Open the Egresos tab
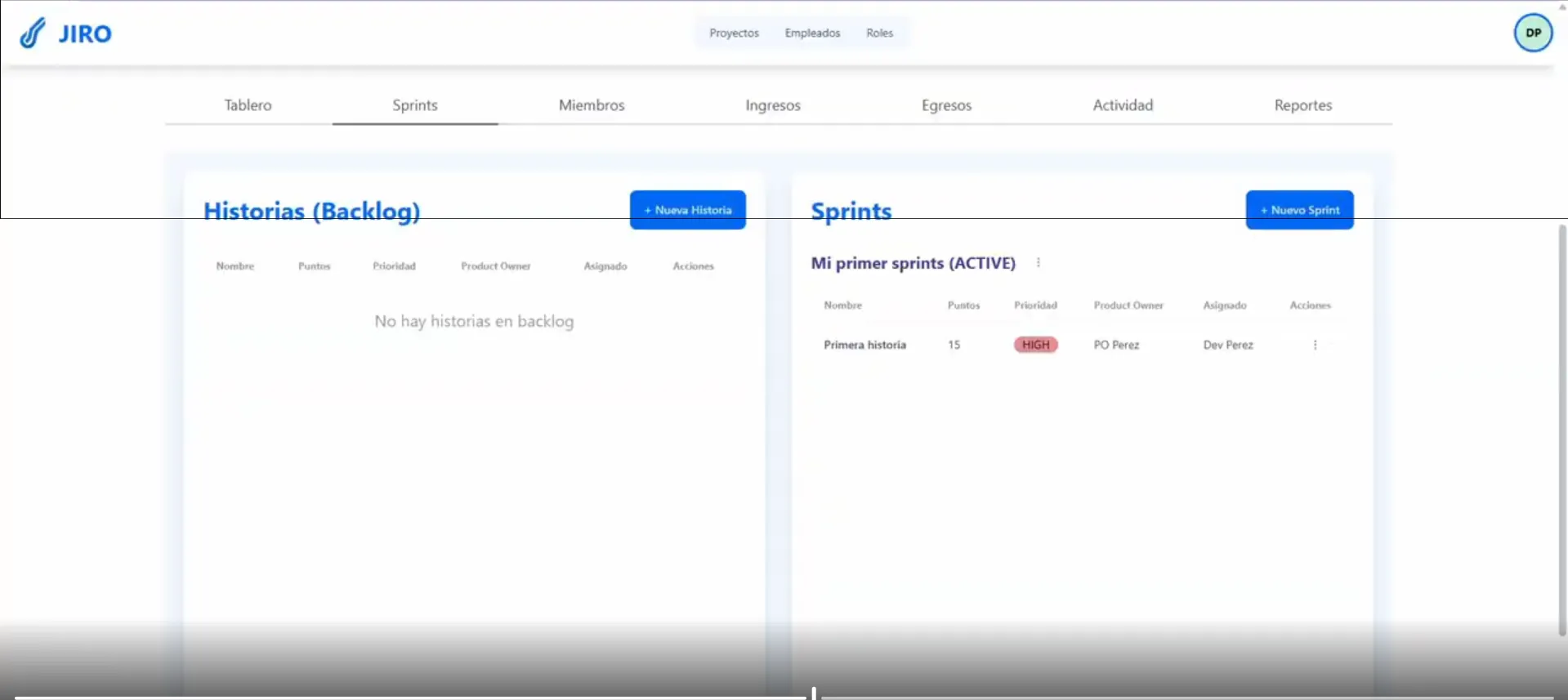1568x700 pixels. (946, 105)
